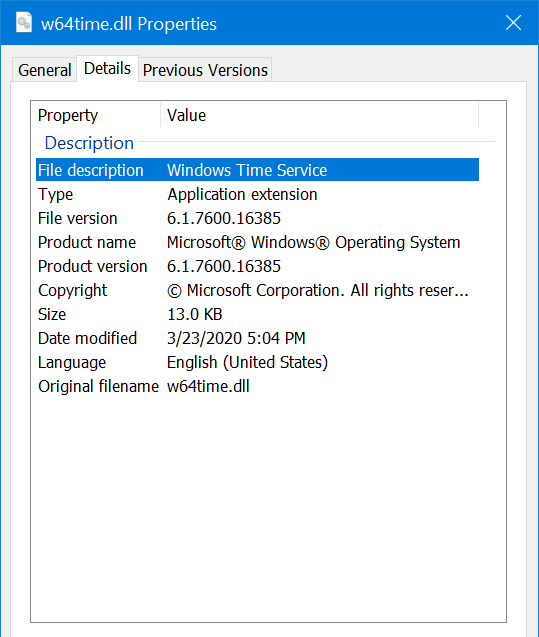Click the Windows Time Service value

click(247, 170)
